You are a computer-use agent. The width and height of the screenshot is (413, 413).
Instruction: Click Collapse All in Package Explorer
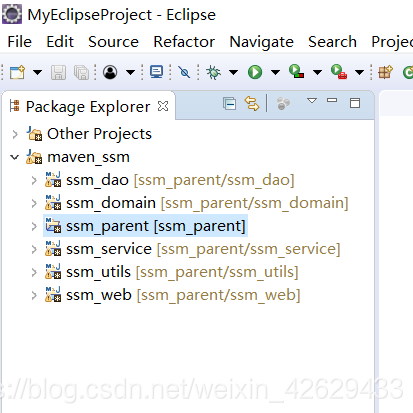click(229, 104)
